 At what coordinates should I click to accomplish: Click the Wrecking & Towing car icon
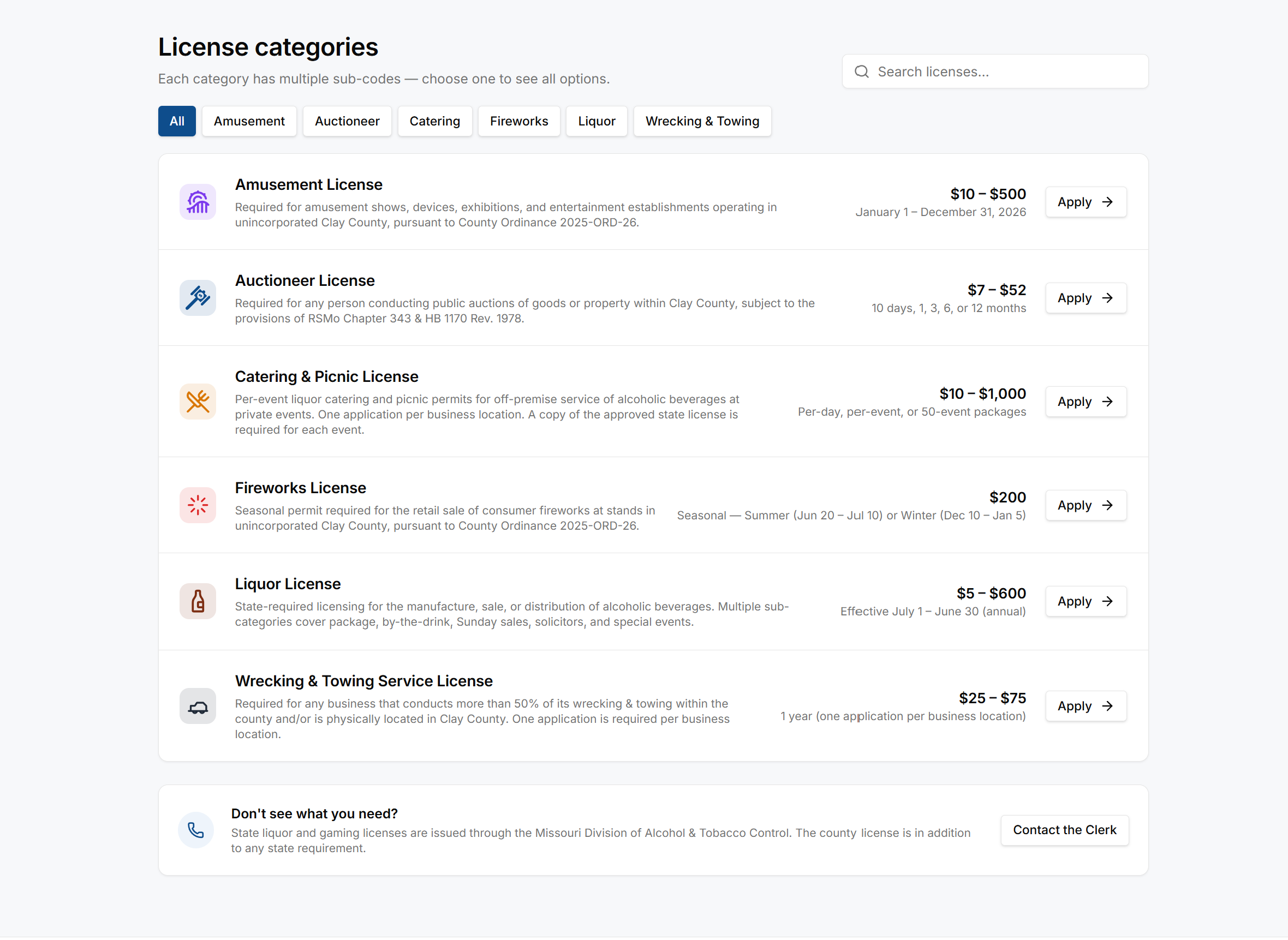[198, 706]
